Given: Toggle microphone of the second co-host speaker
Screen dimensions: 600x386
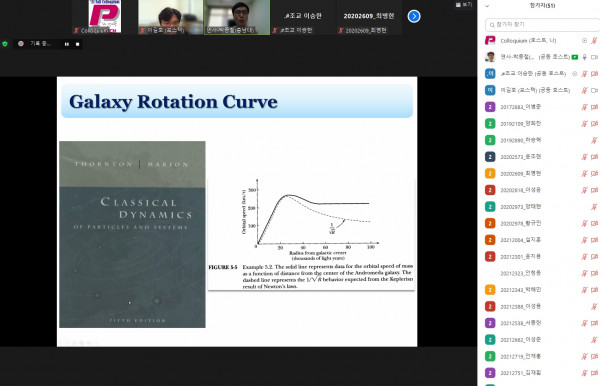Looking at the screenshot, I should tap(584, 57).
